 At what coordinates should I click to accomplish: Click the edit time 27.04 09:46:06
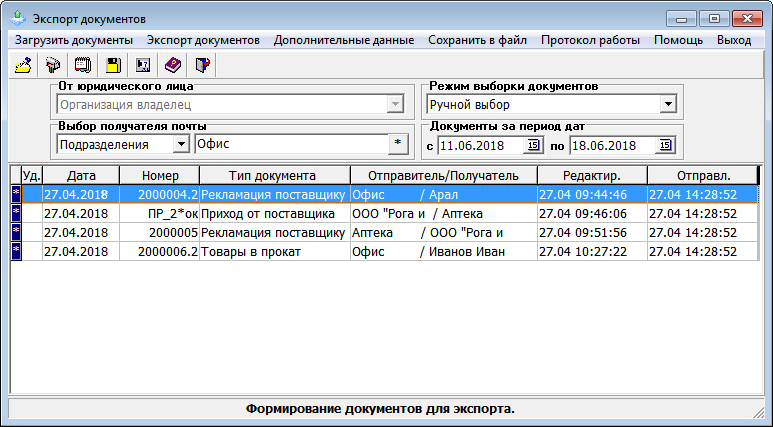point(592,214)
